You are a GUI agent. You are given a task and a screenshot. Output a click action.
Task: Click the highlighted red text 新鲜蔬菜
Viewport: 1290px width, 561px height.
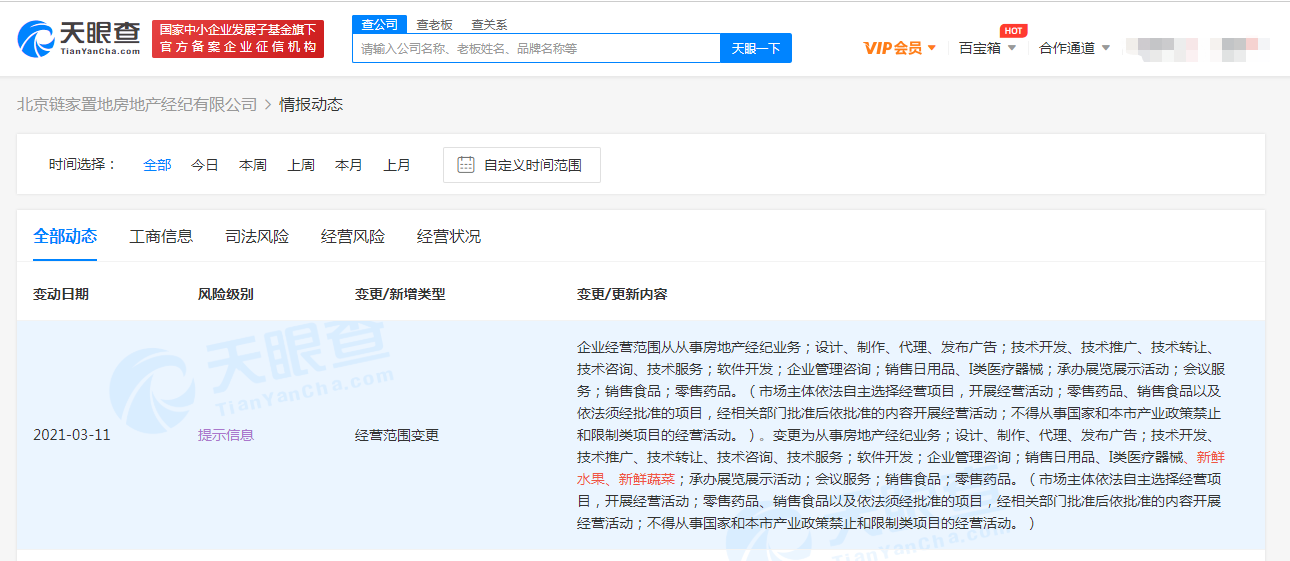pyautogui.click(x=647, y=479)
